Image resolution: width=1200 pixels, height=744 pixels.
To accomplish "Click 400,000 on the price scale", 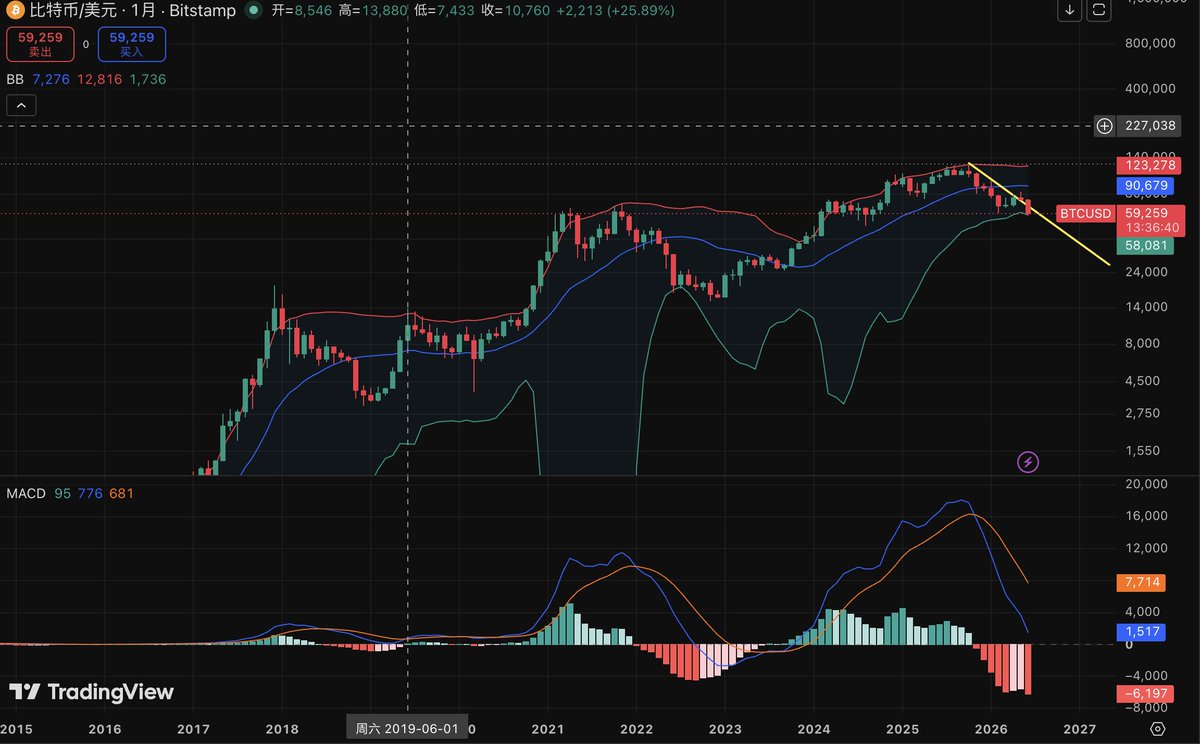I will 1149,89.
